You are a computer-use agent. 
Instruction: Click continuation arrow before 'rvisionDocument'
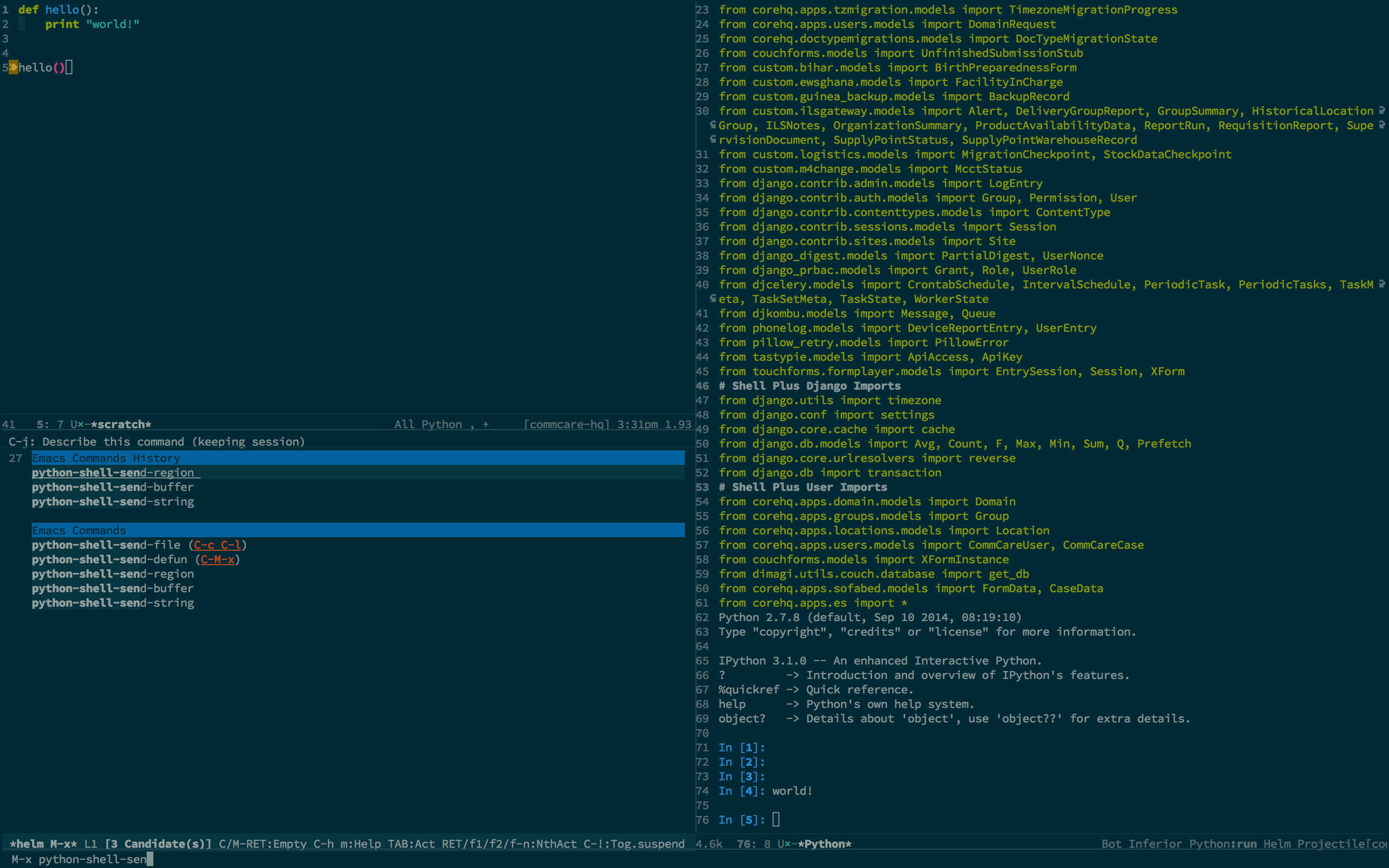point(712,139)
